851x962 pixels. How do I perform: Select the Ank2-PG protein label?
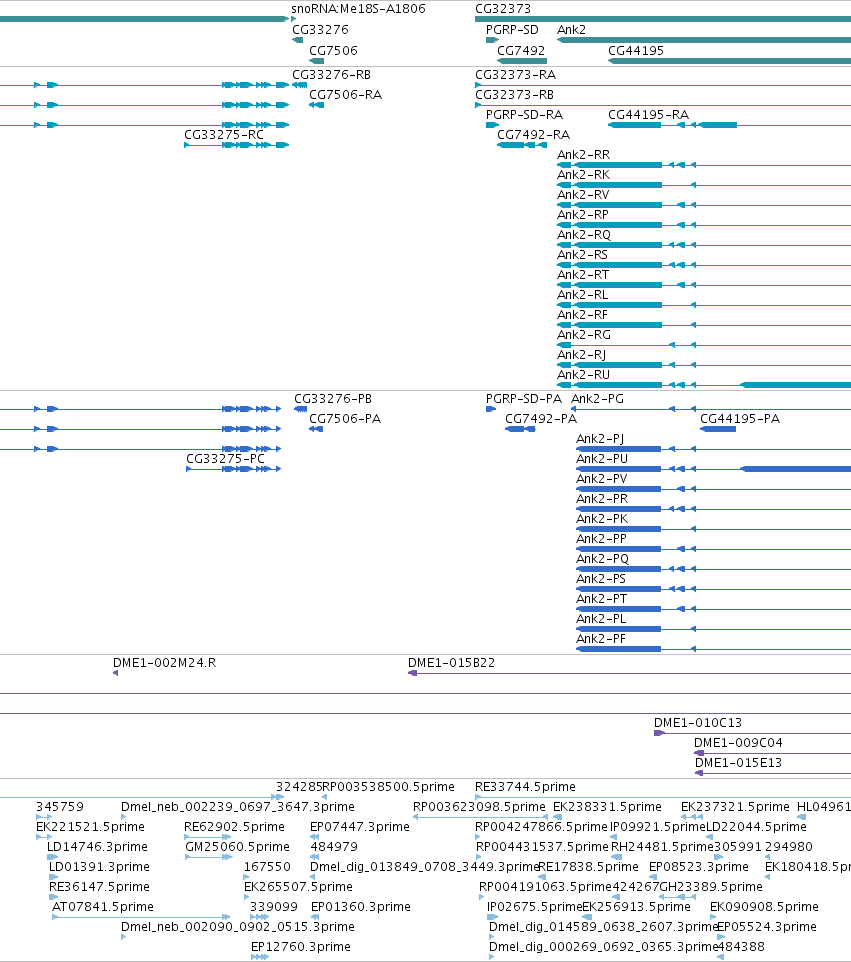coord(598,399)
